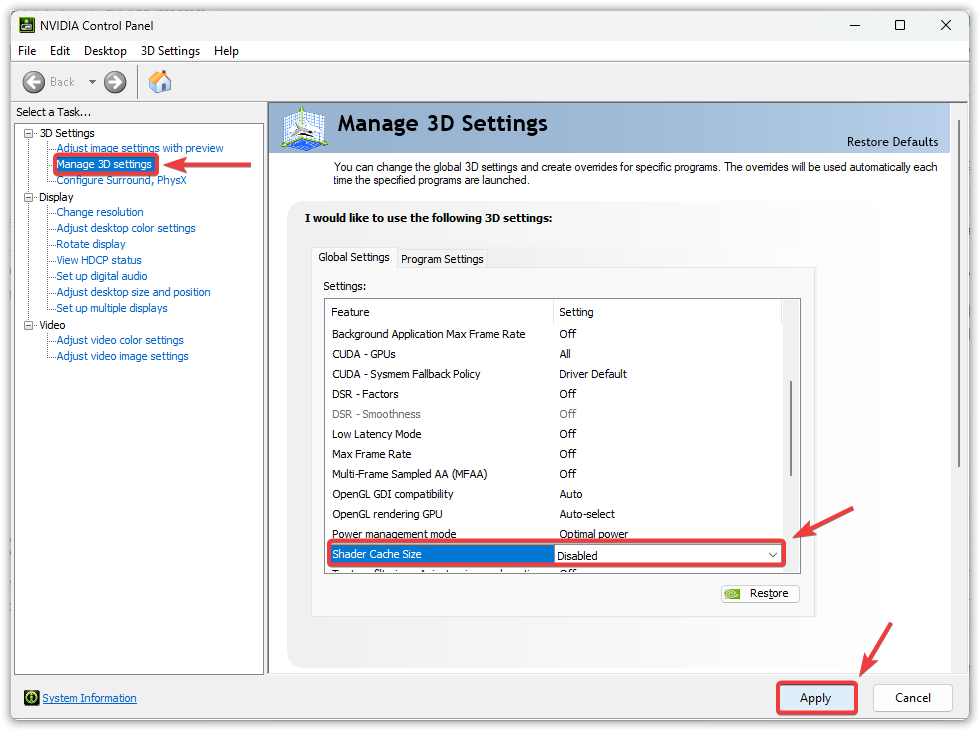Viewport: 980px width, 731px height.
Task: Open the System Information link
Action: [89, 698]
